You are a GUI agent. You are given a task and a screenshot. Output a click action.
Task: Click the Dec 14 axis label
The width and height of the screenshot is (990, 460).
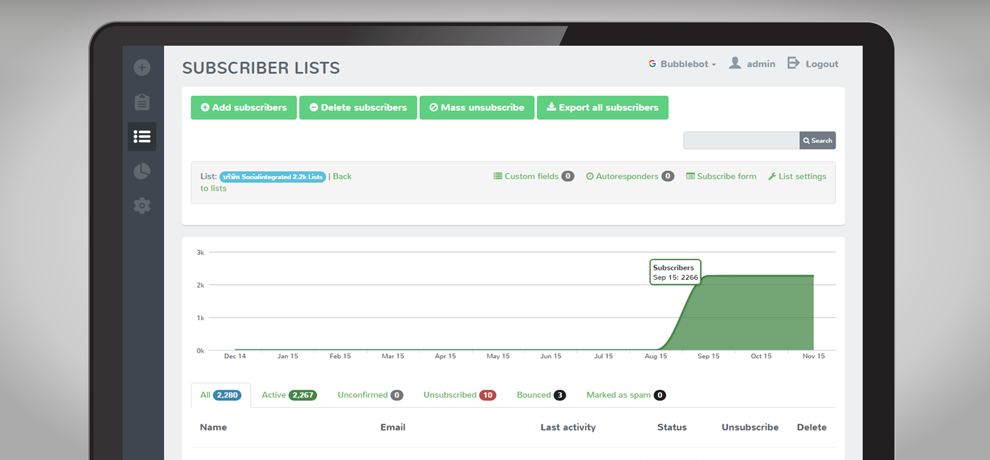click(x=235, y=357)
